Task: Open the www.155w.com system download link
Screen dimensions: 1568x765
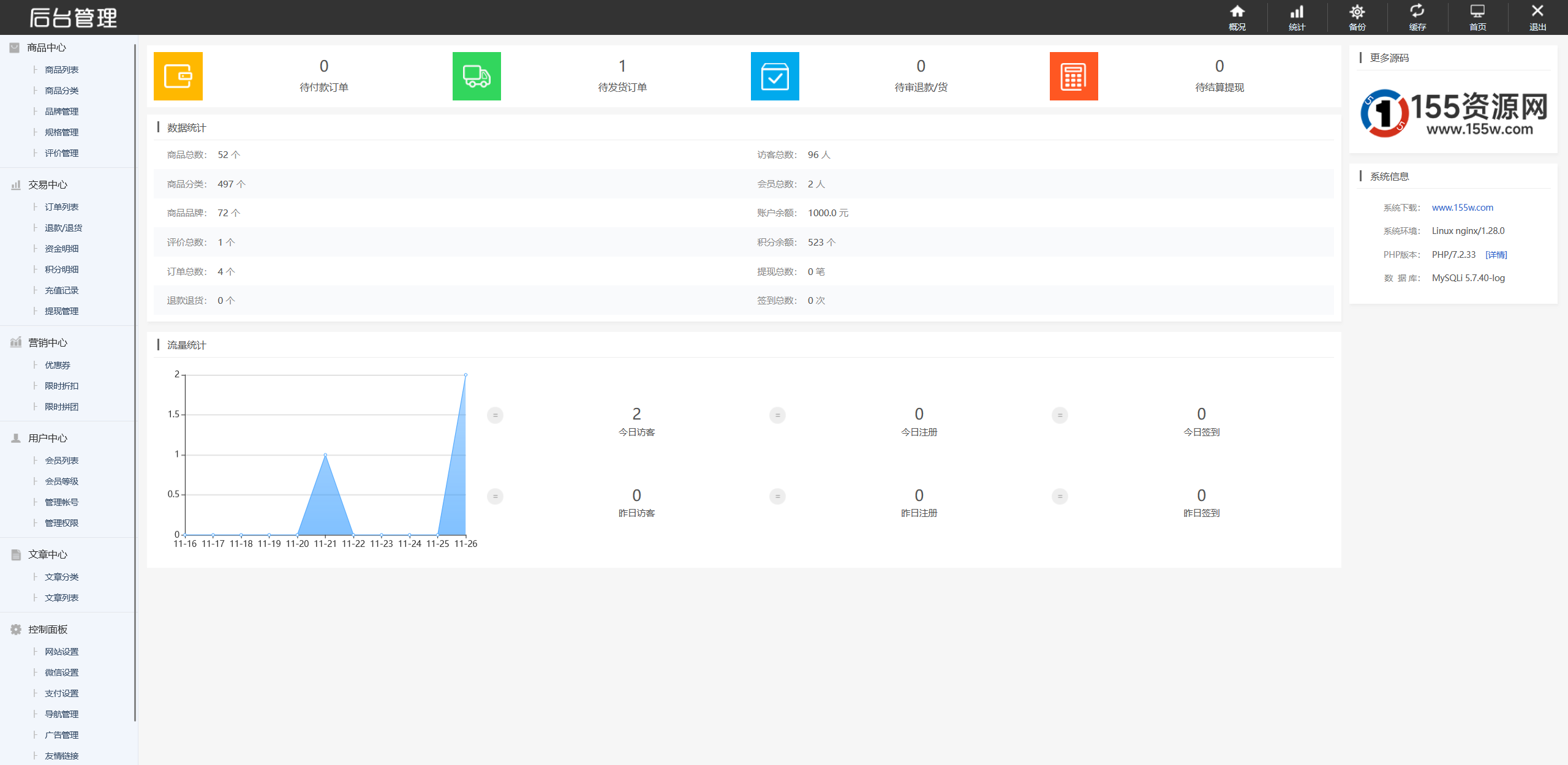Action: (1462, 208)
